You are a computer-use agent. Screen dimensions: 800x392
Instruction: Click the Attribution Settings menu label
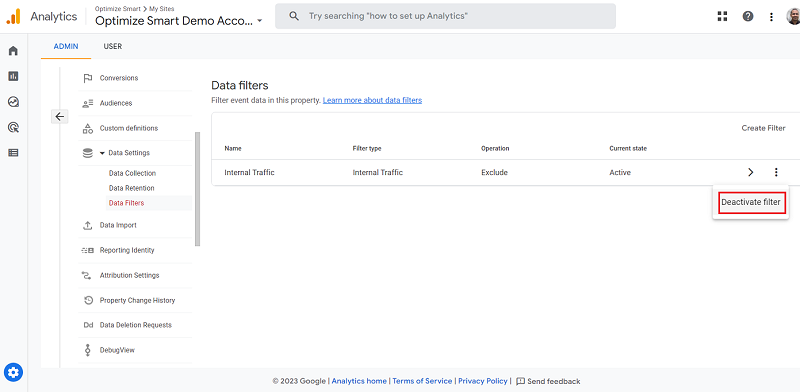[x=130, y=276]
